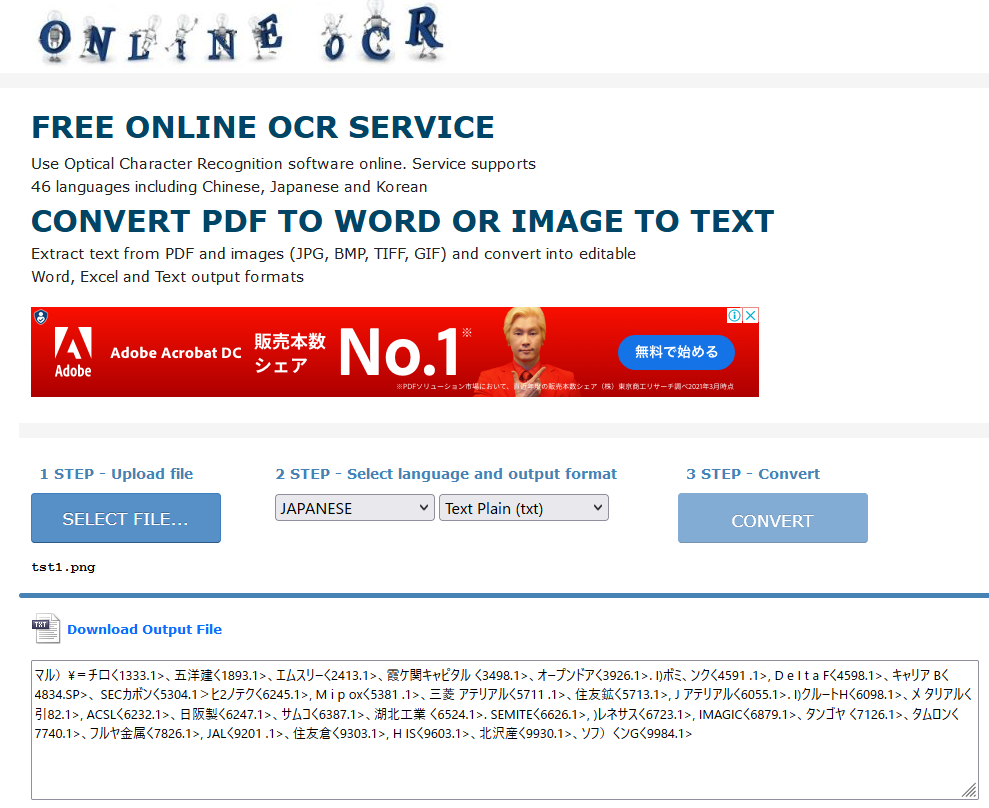Click the Online OCR logo

click(x=238, y=34)
